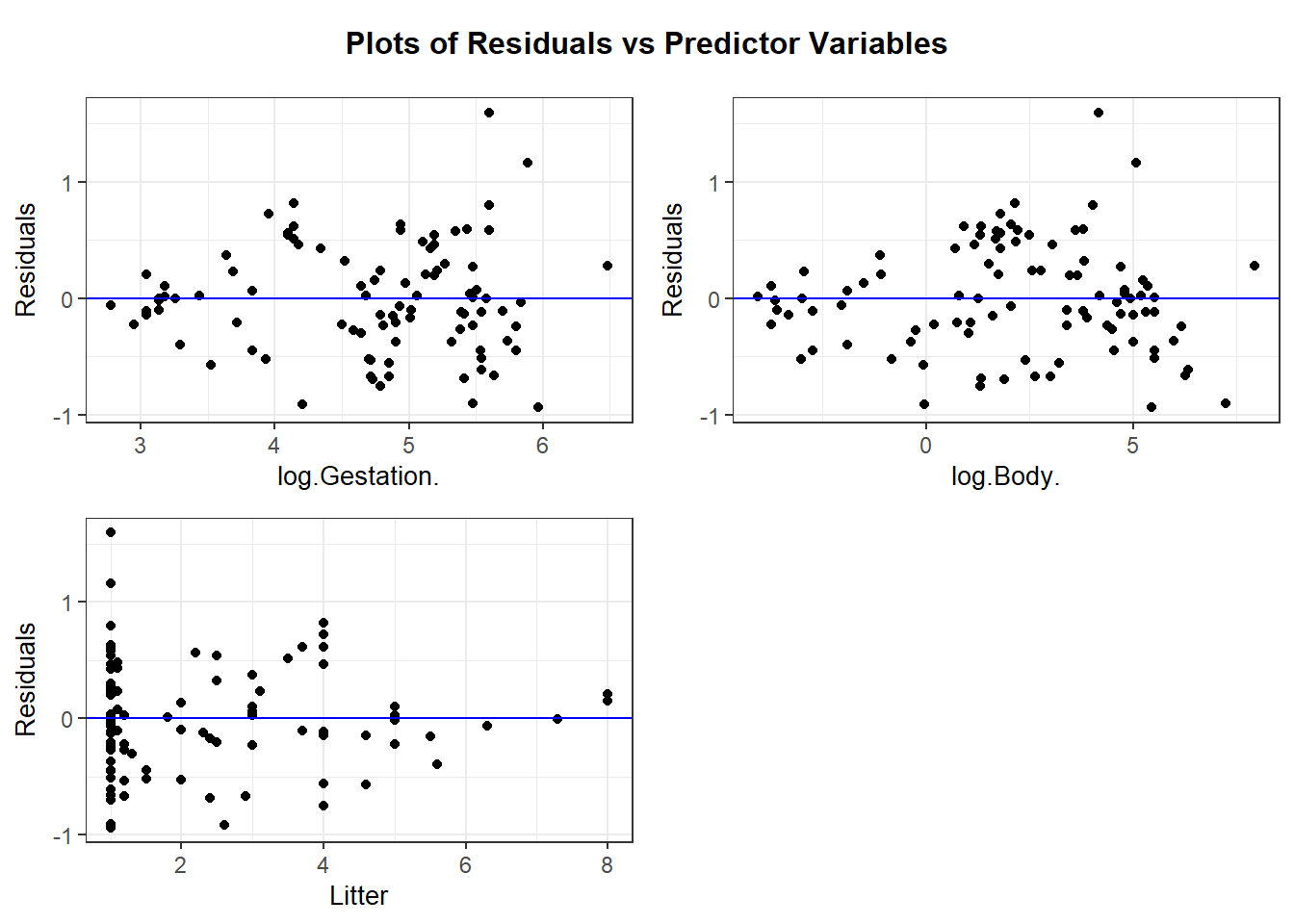Screen dimensions: 1294x924
Task: Click tick label '8' on the Litter x-axis
Action: [607, 865]
